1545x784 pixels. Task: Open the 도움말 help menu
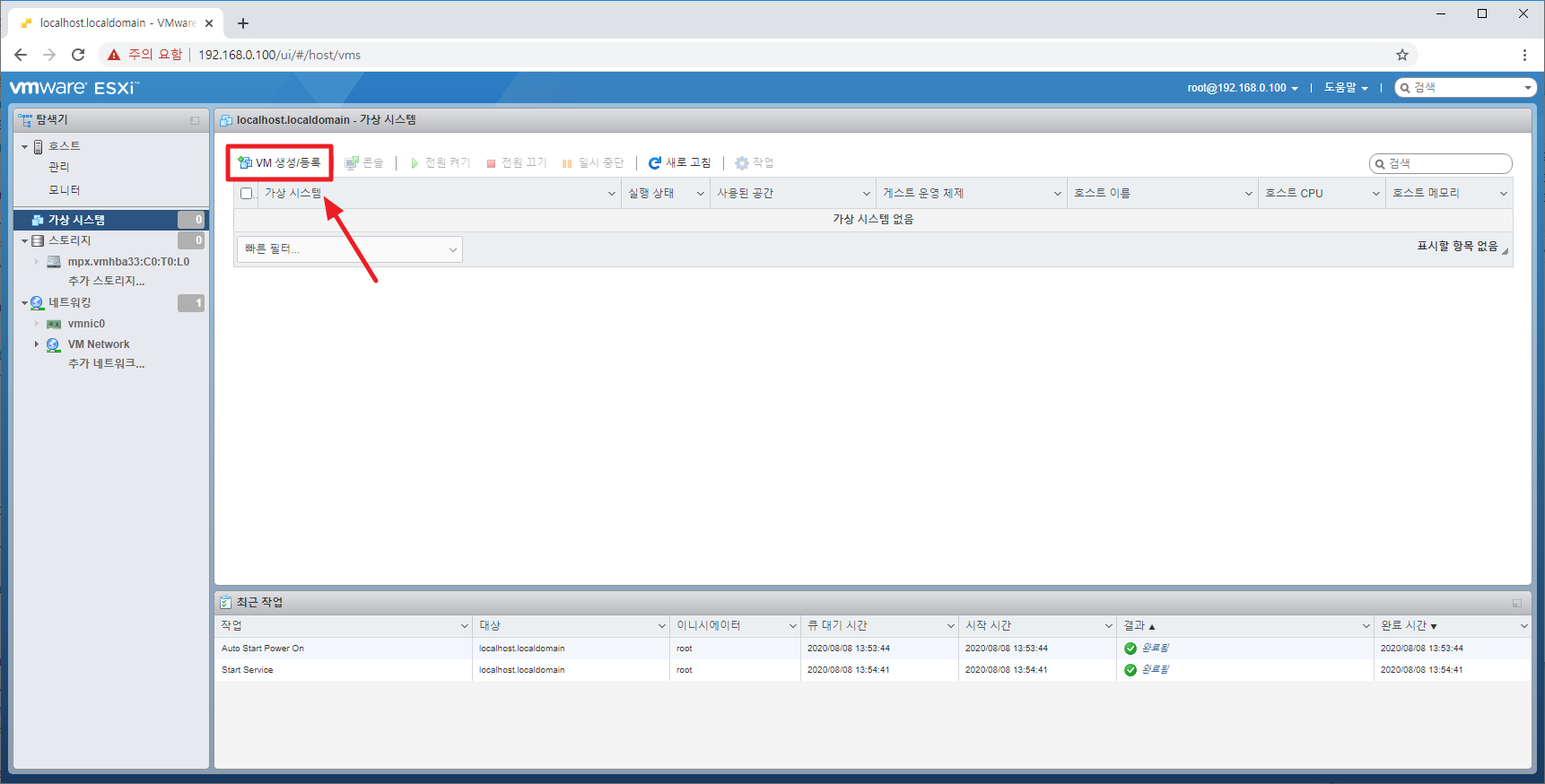click(1346, 88)
